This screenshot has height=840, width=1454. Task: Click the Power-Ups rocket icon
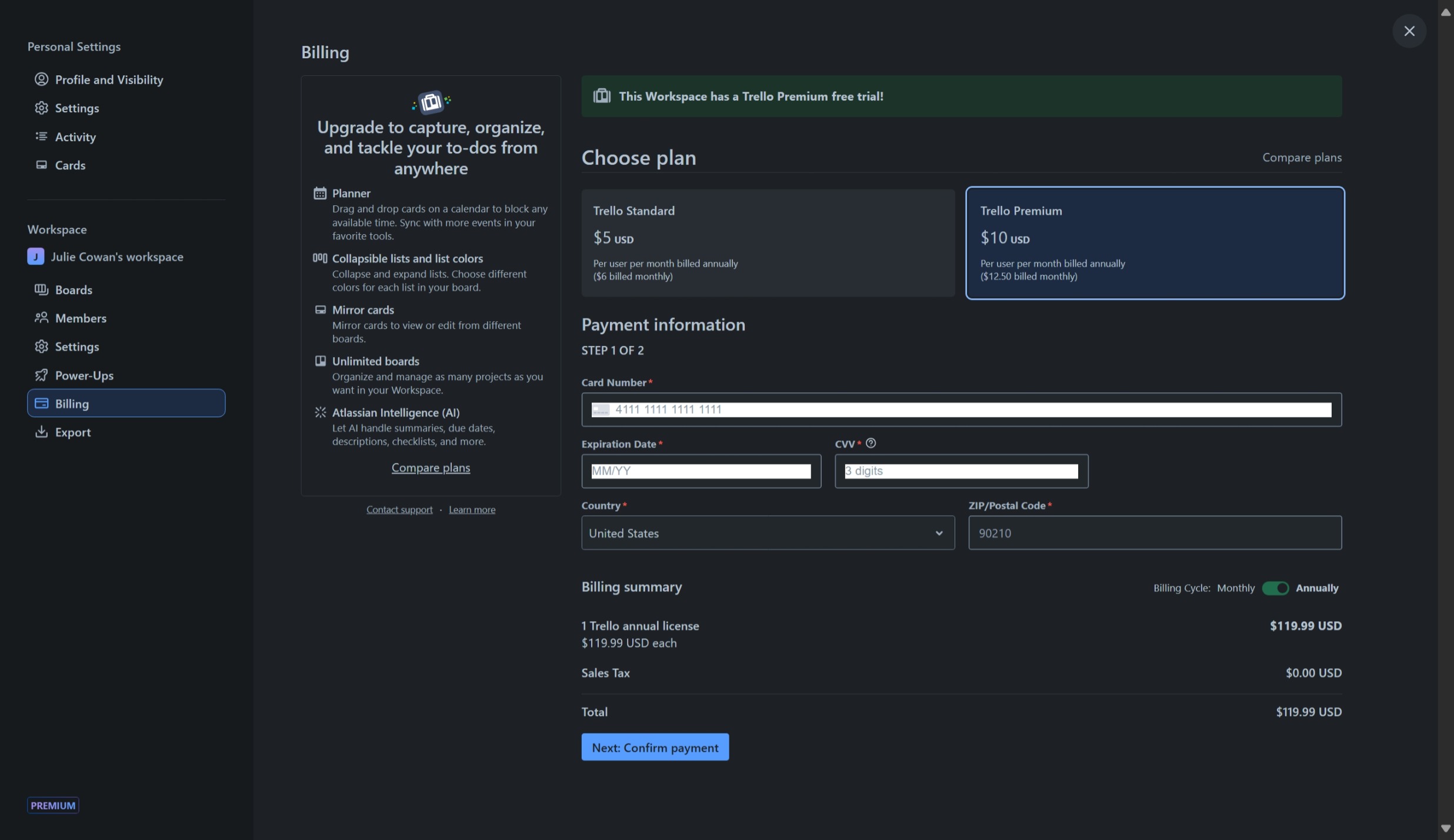point(41,375)
